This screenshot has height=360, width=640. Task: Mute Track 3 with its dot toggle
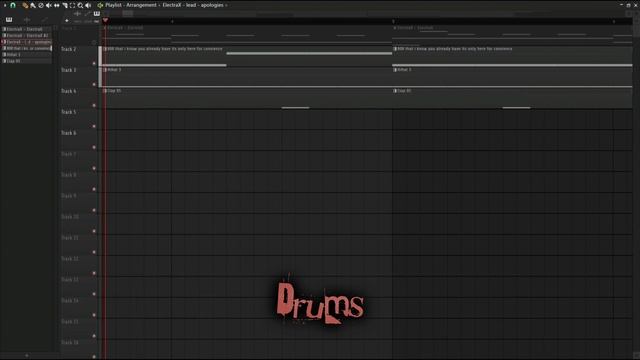[94, 84]
